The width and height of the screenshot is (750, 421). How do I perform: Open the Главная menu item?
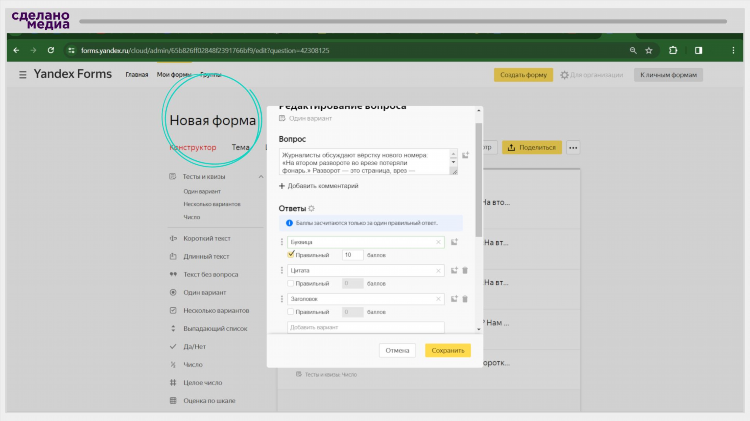coord(137,75)
